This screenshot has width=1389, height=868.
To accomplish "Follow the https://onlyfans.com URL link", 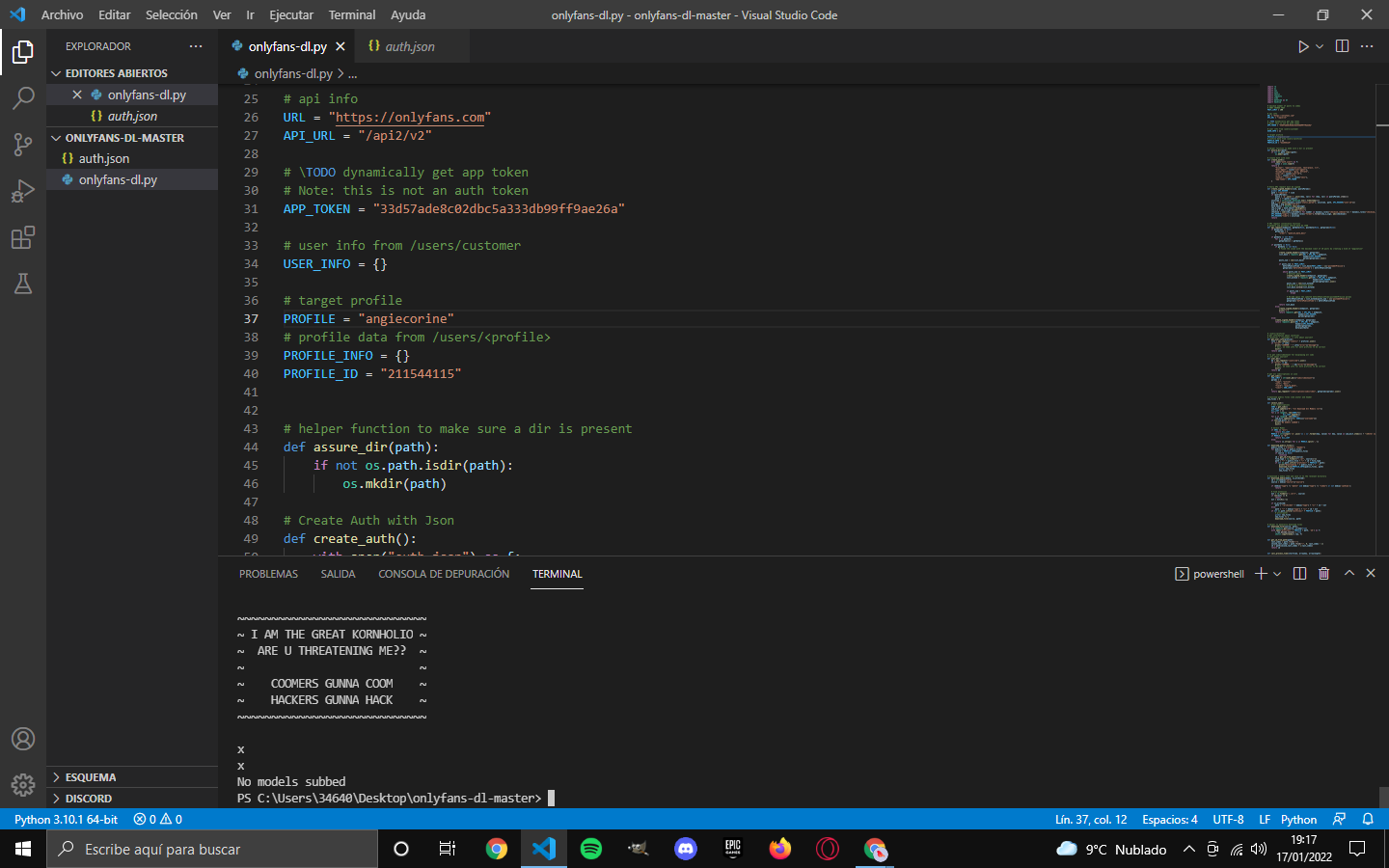I will point(410,117).
